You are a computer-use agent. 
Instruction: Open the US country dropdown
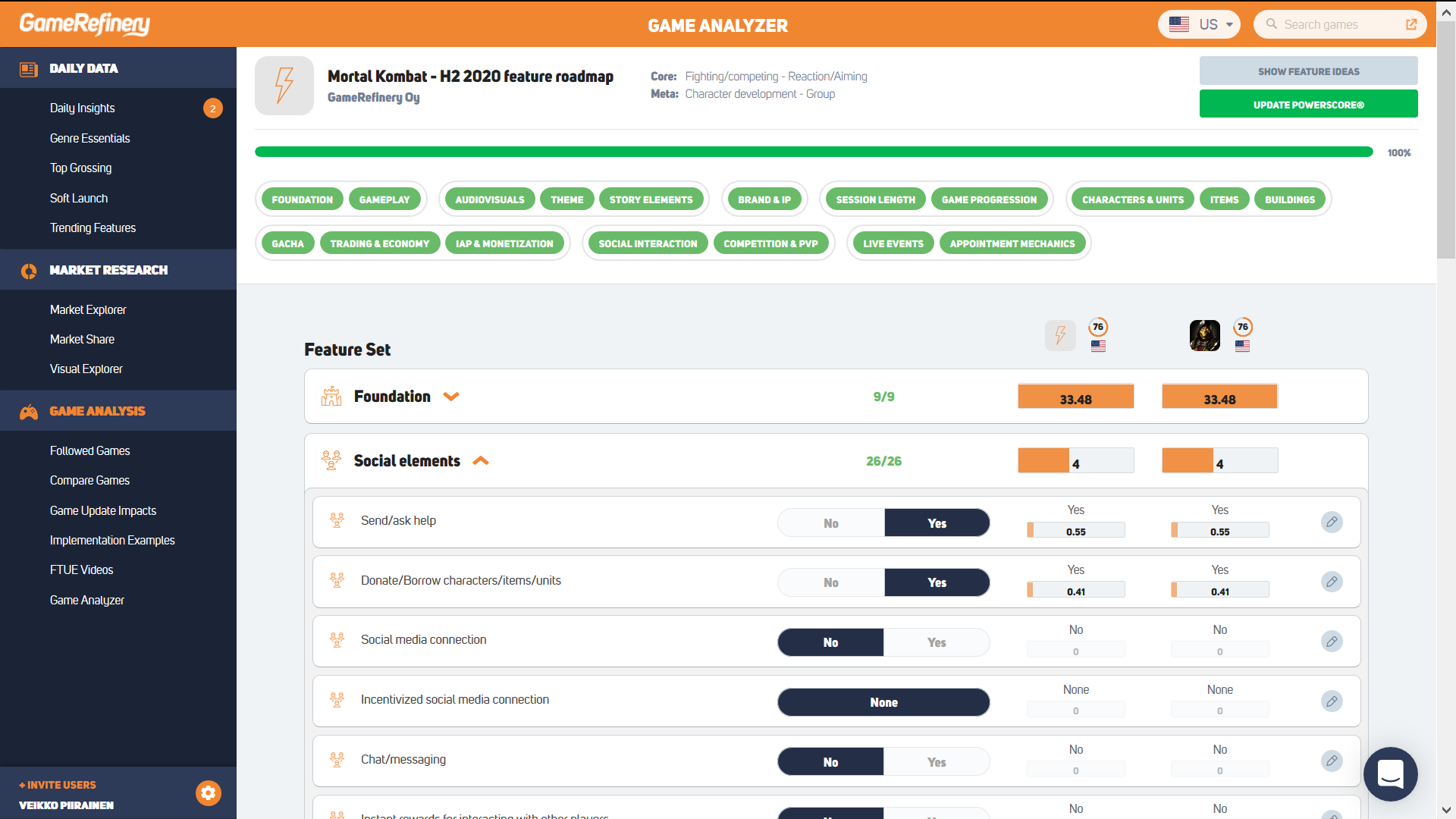click(x=1199, y=24)
